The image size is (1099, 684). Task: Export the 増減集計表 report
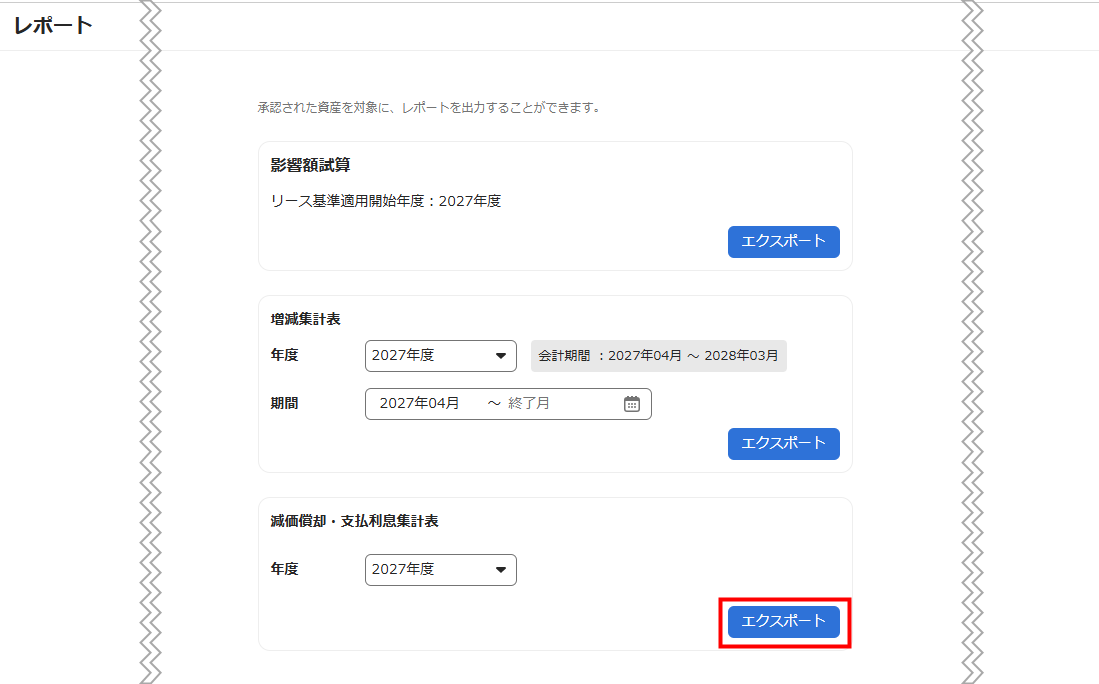(x=783, y=444)
